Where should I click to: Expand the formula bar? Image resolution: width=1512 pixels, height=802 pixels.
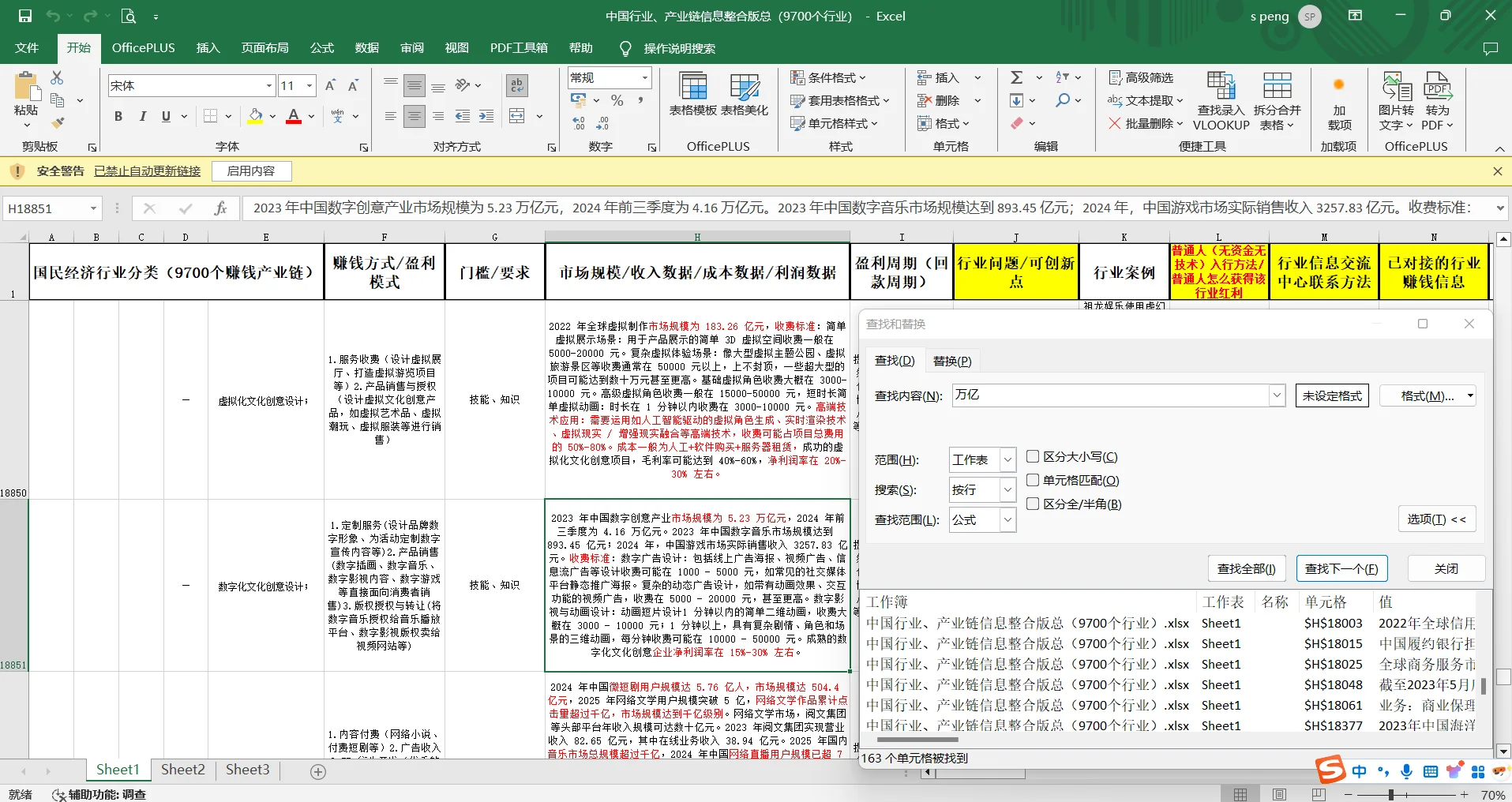click(x=1499, y=208)
